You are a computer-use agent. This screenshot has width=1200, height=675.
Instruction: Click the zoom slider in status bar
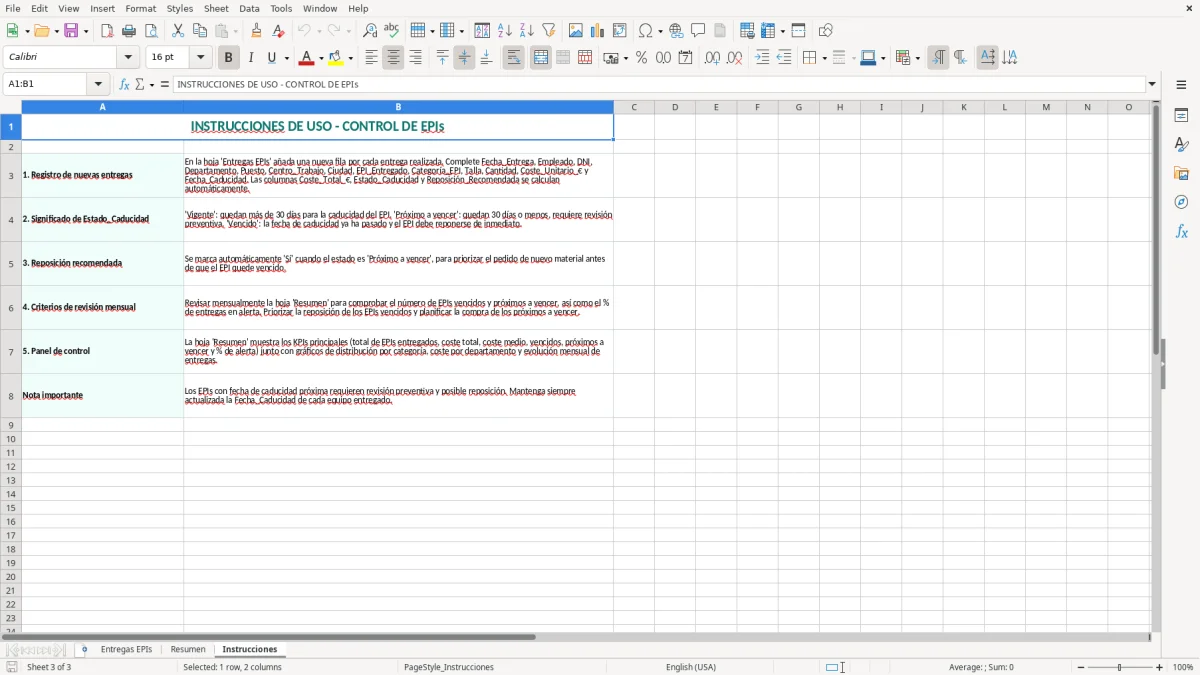[x=1119, y=667]
